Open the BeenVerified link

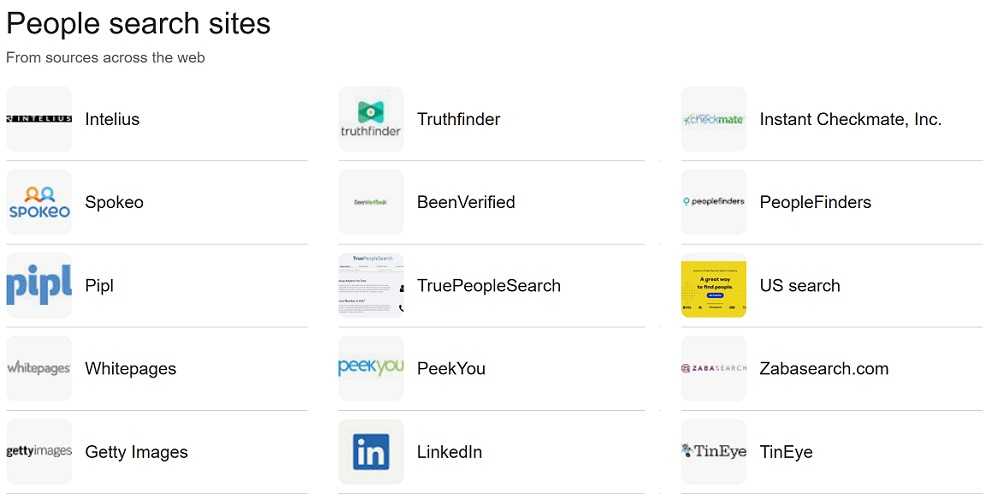466,202
